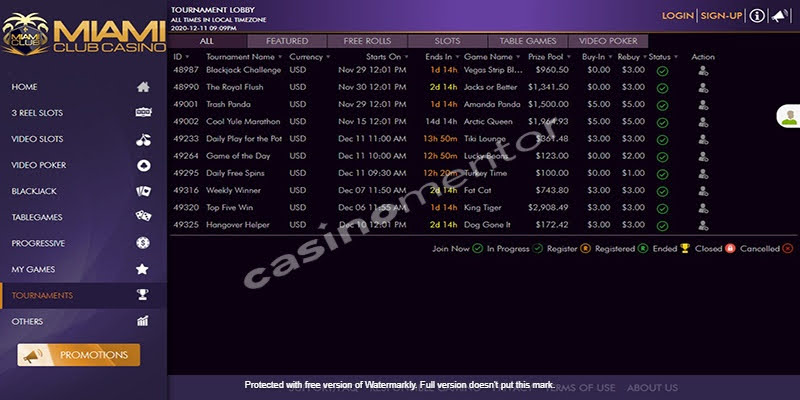Open the Status column filter arrow
Image resolution: width=800 pixels, height=400 pixels.
(x=676, y=57)
